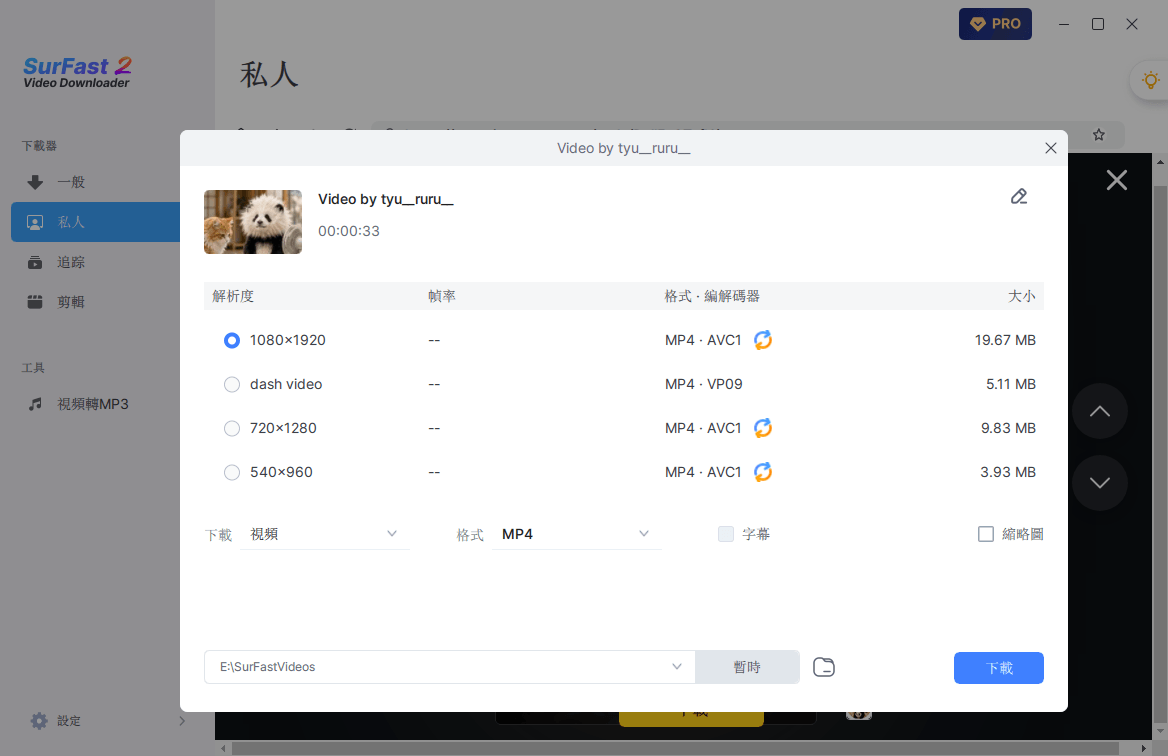The height and width of the screenshot is (756, 1168).
Task: Click the up arrow circle button
Action: coord(1099,411)
